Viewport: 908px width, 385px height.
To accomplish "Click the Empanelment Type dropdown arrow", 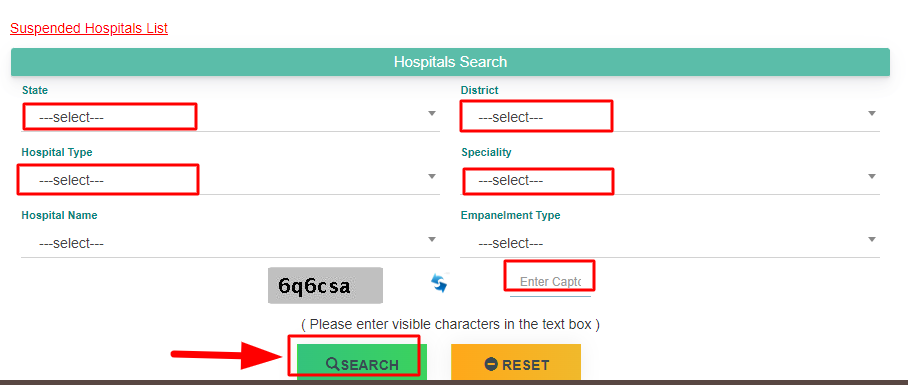I will 872,239.
